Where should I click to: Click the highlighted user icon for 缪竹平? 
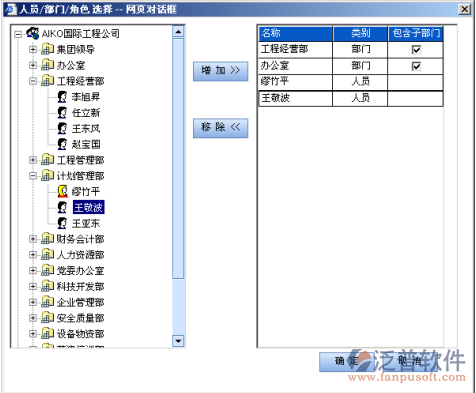pos(62,191)
